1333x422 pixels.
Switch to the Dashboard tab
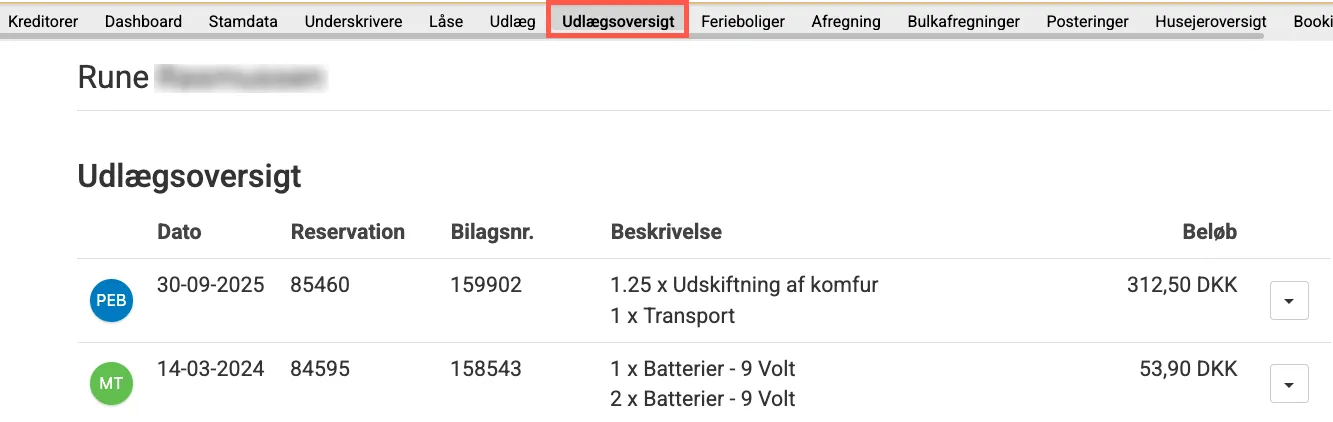pos(143,21)
